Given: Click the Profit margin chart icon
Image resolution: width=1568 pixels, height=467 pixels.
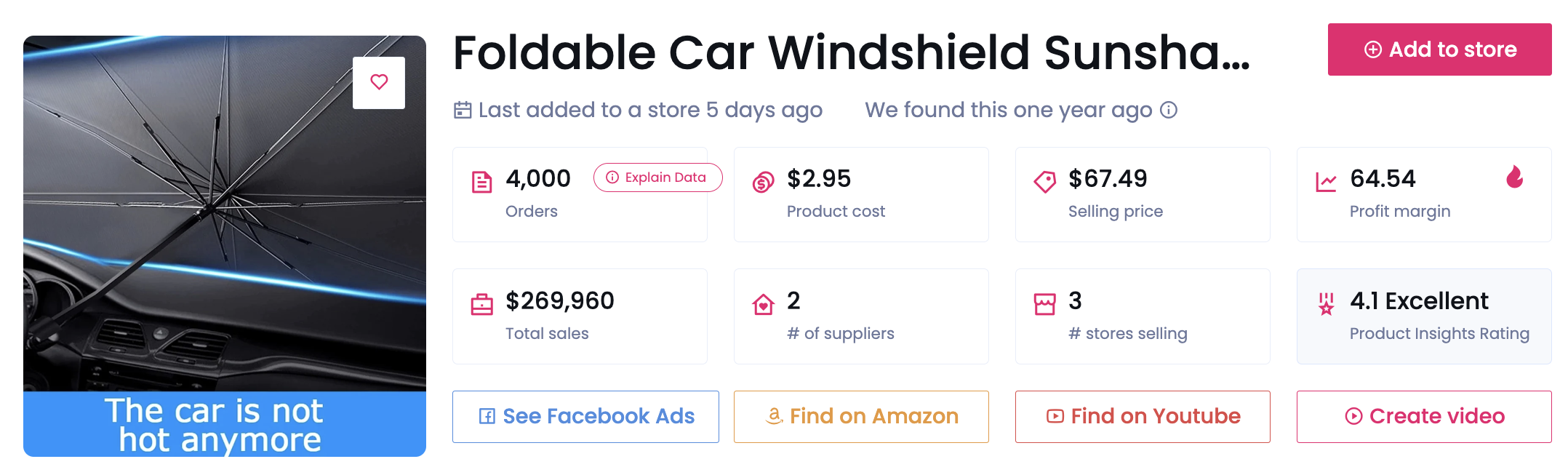Looking at the screenshot, I should click(1326, 182).
